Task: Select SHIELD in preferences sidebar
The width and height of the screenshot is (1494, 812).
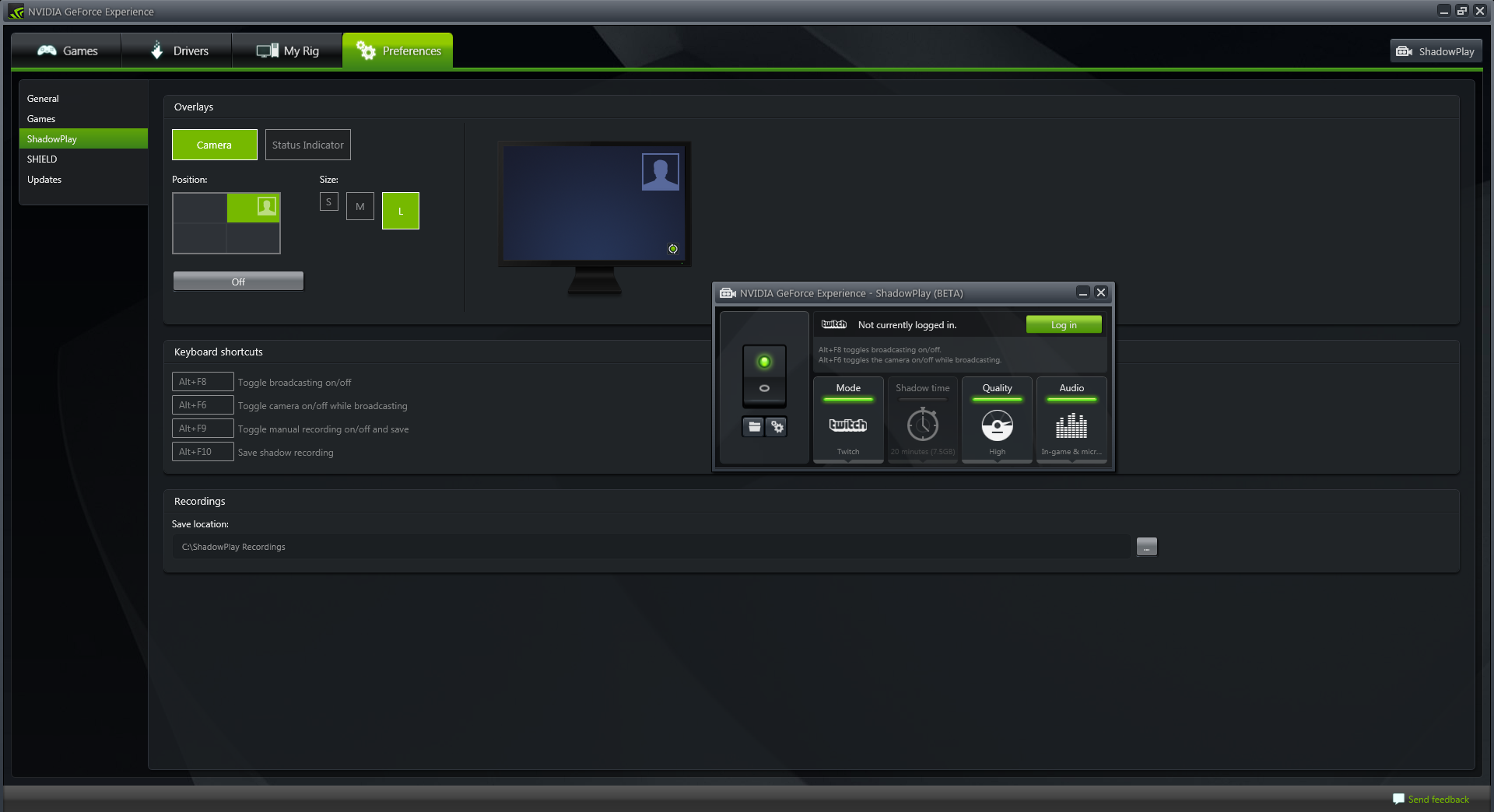Action: point(42,159)
